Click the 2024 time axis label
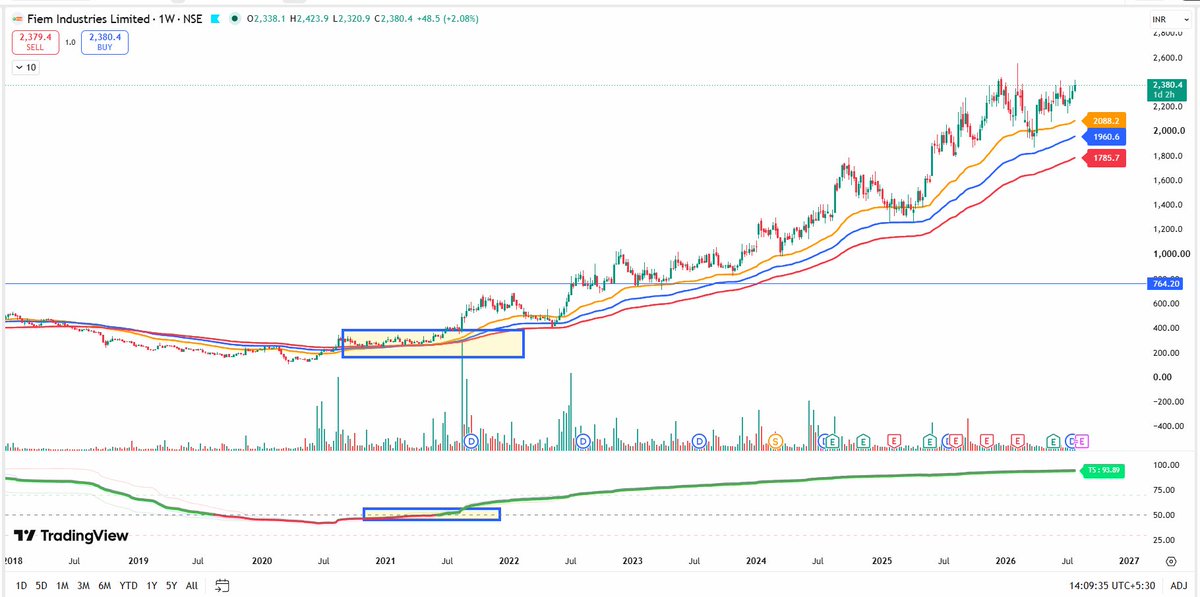The width and height of the screenshot is (1200, 597). (758, 562)
